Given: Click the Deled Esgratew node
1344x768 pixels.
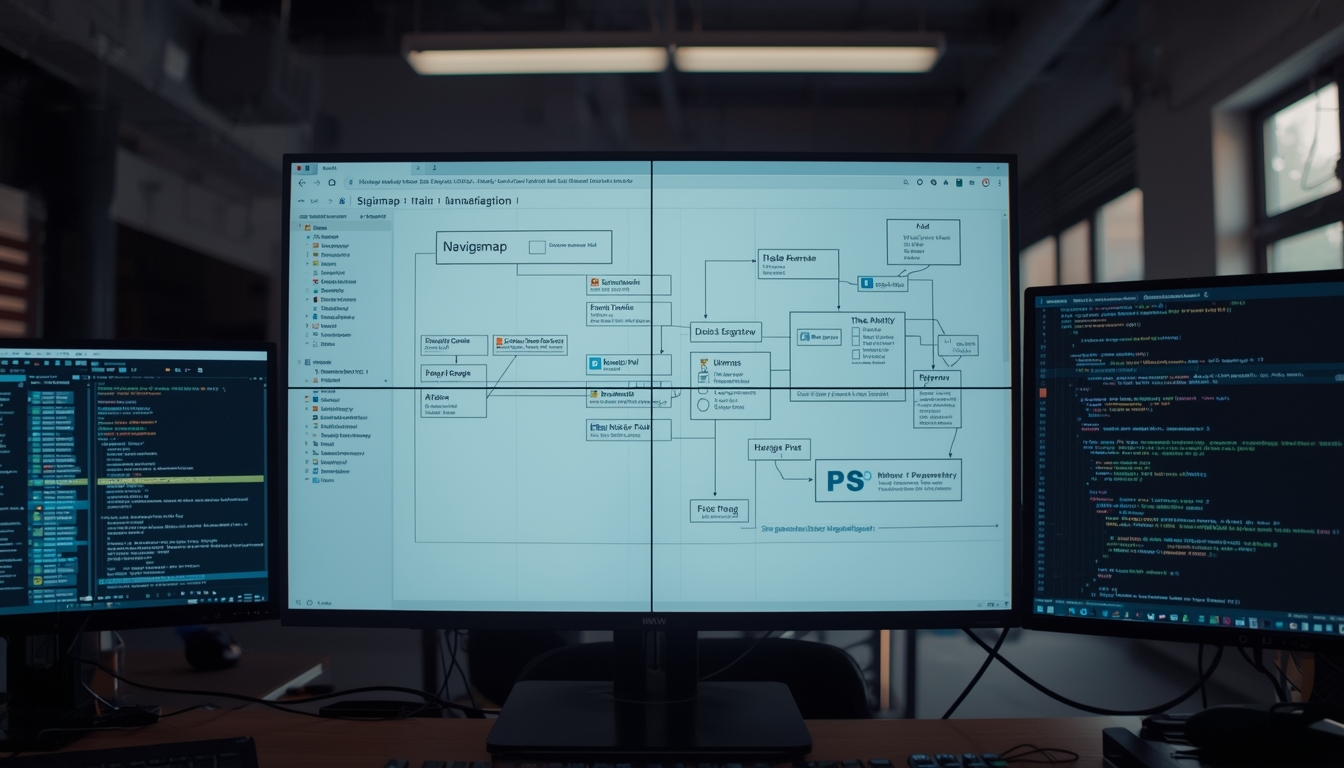Looking at the screenshot, I should click(727, 331).
